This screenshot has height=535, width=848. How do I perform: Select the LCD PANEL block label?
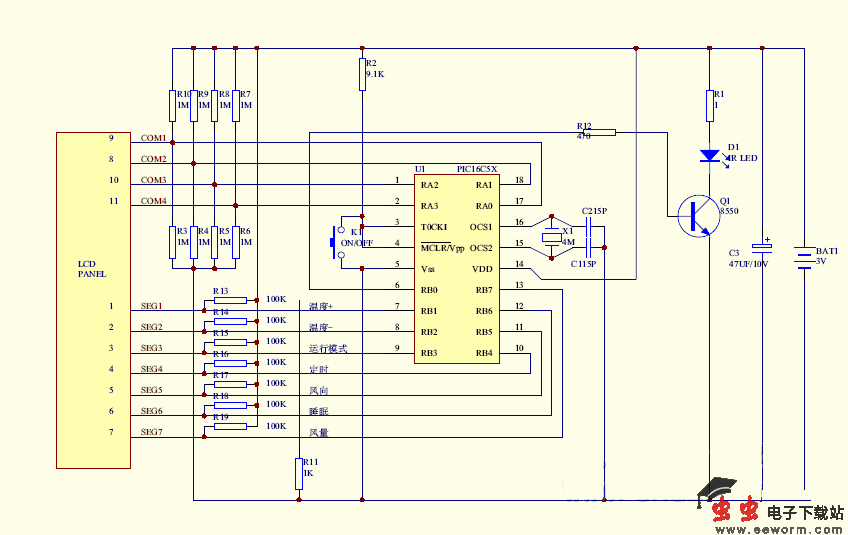click(92, 269)
